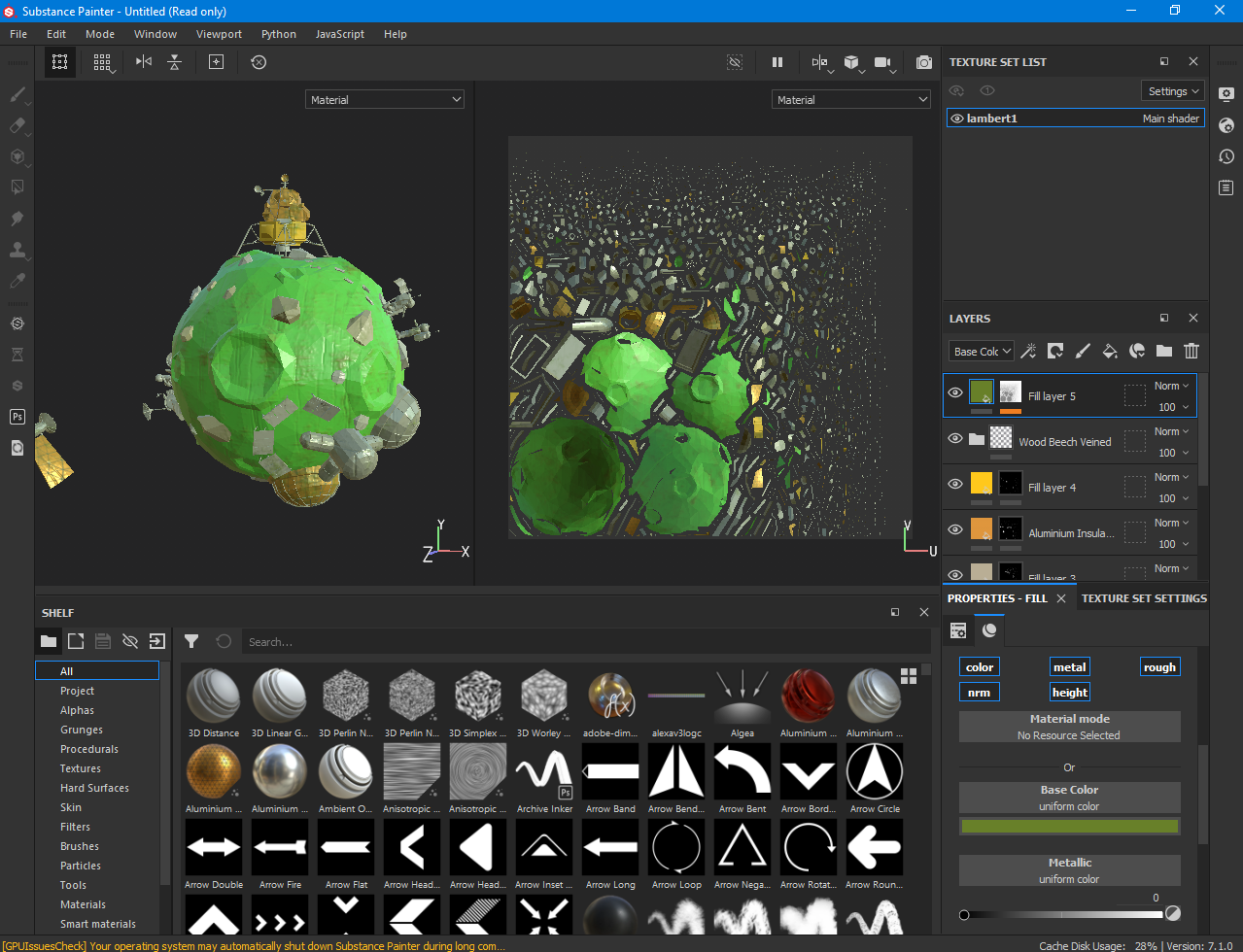1243x952 pixels.
Task: Delete the selected layer with trash icon
Action: tap(1191, 352)
